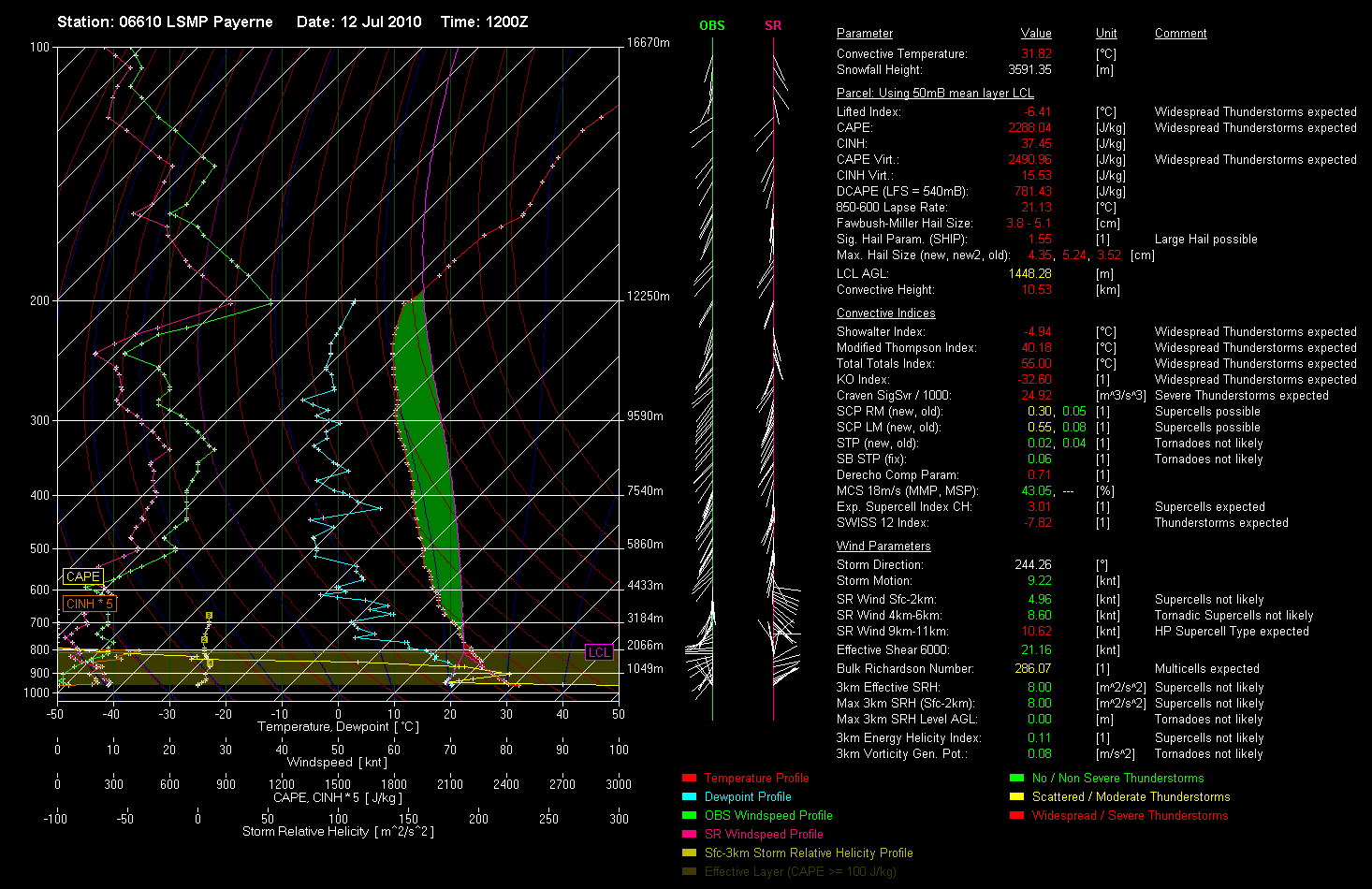Click the yellow CAPE label box

[x=82, y=576]
